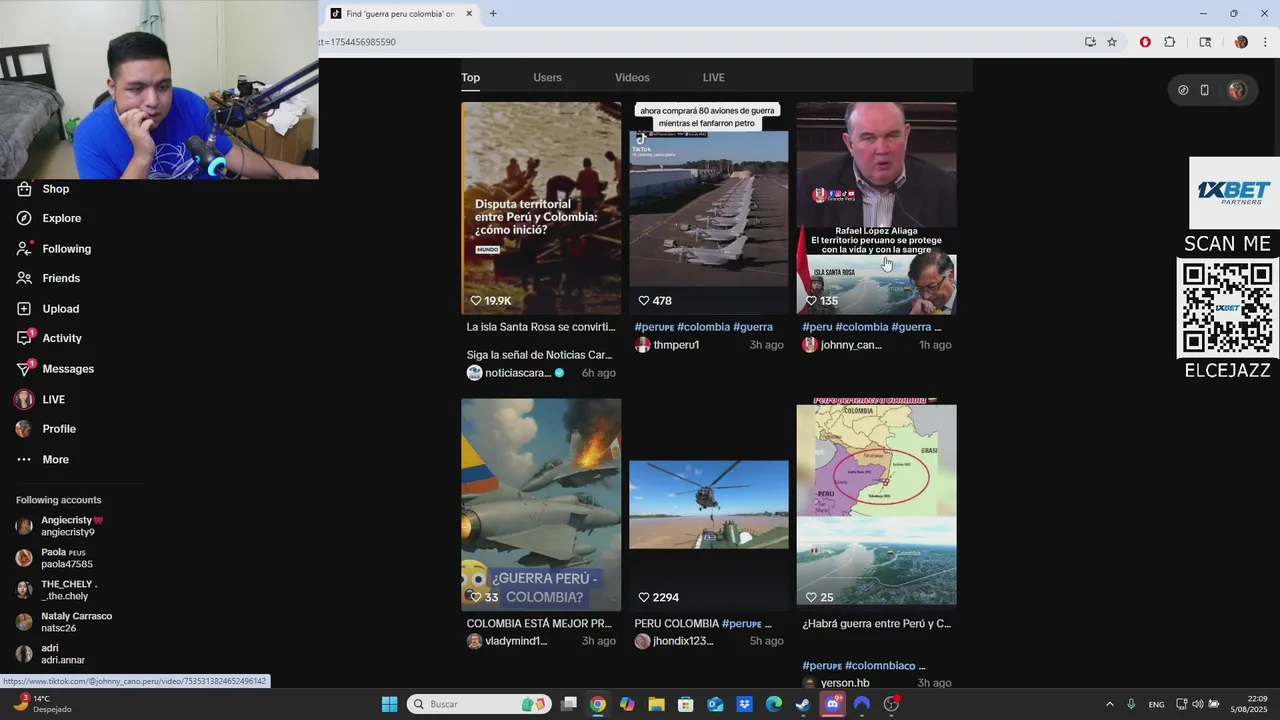Click the #guerra hashtag under thmperu1 video
Viewport: 1280px width, 720px height.
coord(753,327)
